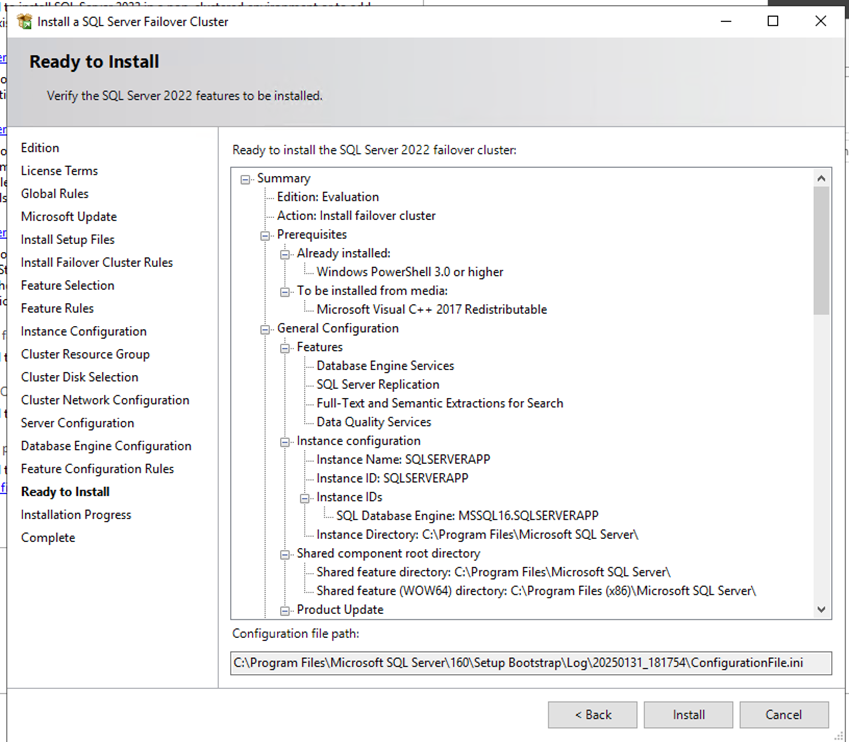
Task: Select 'Instance Name: SQLSERVERAPP' row
Action: click(x=403, y=459)
